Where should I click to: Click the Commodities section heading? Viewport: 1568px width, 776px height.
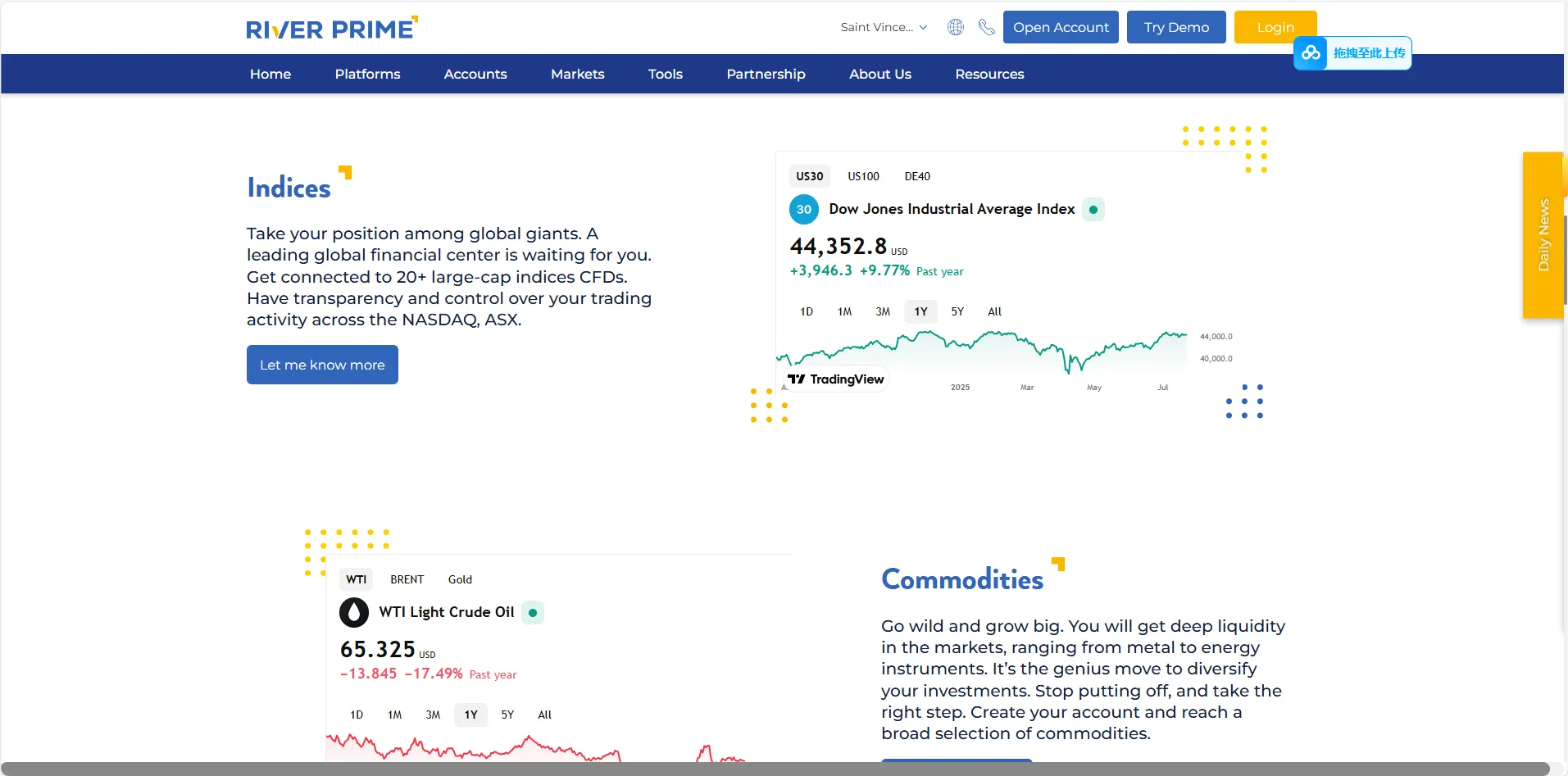point(962,579)
